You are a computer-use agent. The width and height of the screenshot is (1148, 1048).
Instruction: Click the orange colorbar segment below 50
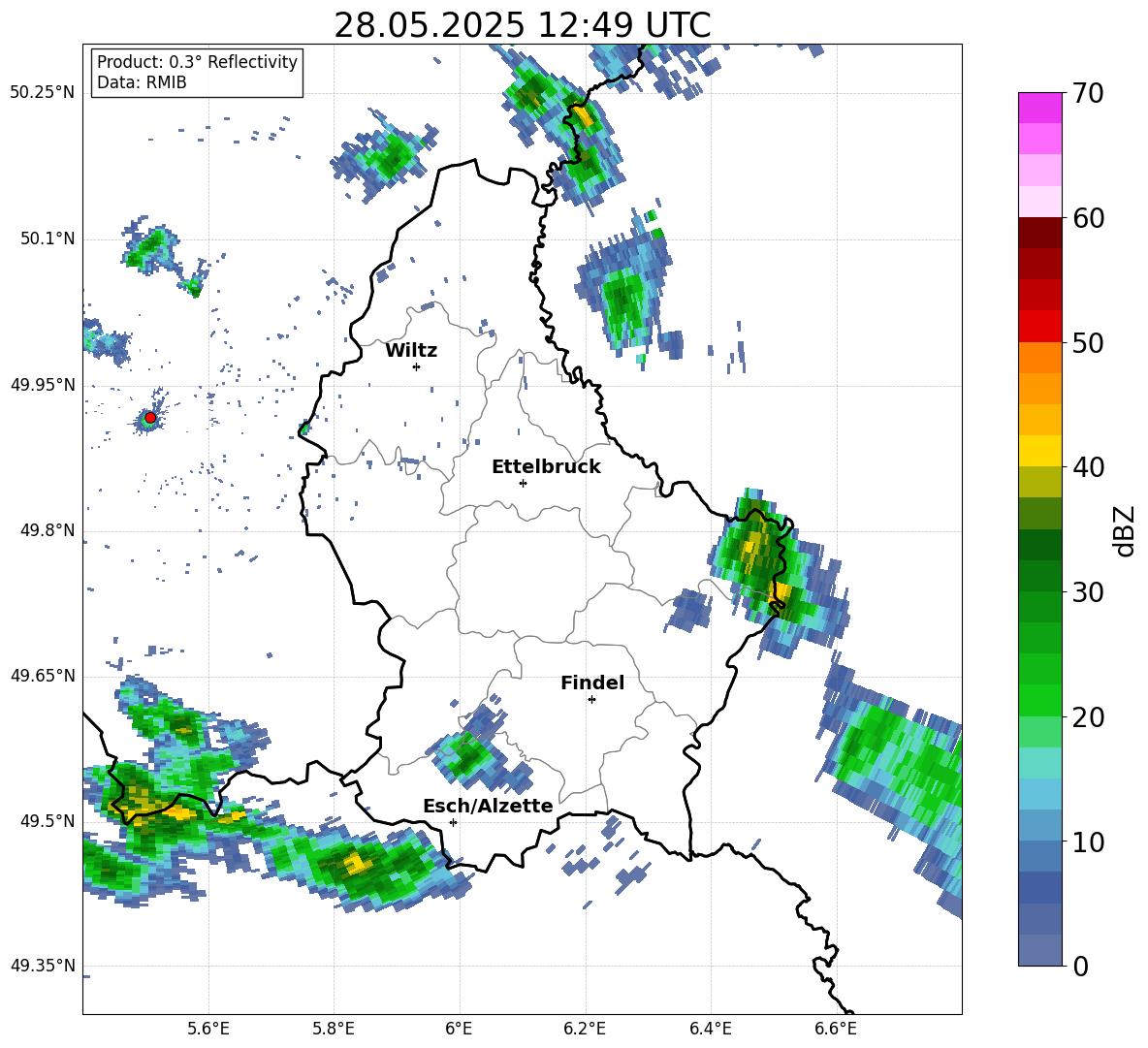click(x=1039, y=357)
